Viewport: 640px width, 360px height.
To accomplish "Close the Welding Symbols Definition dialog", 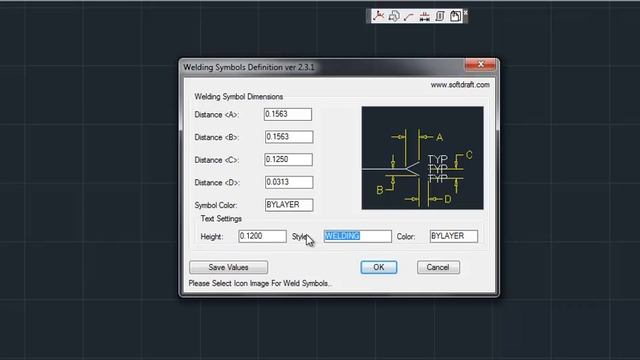I will tap(480, 64).
